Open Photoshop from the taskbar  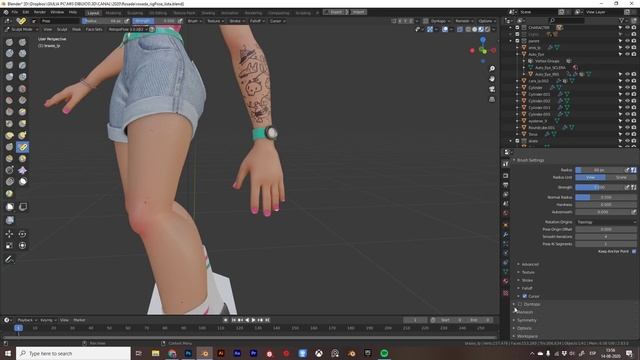pos(188,353)
